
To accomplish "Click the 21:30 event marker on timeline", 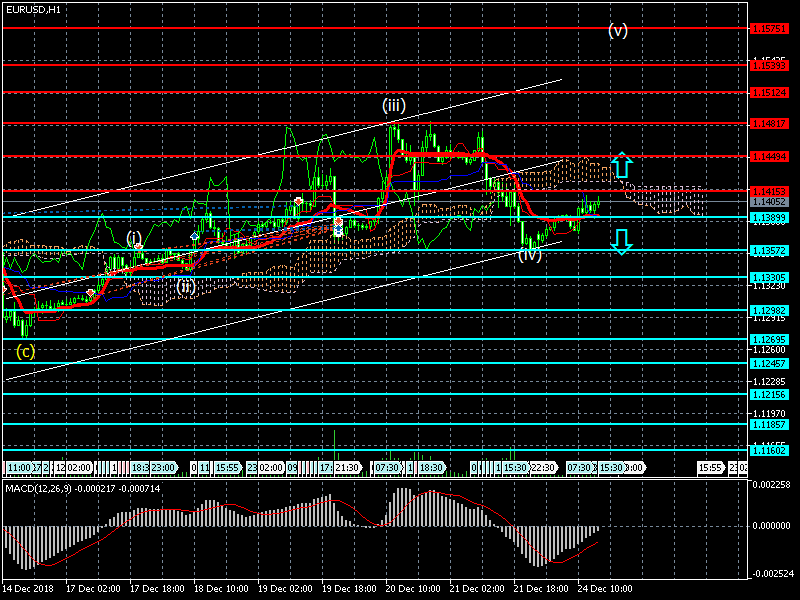I will click(x=346, y=467).
